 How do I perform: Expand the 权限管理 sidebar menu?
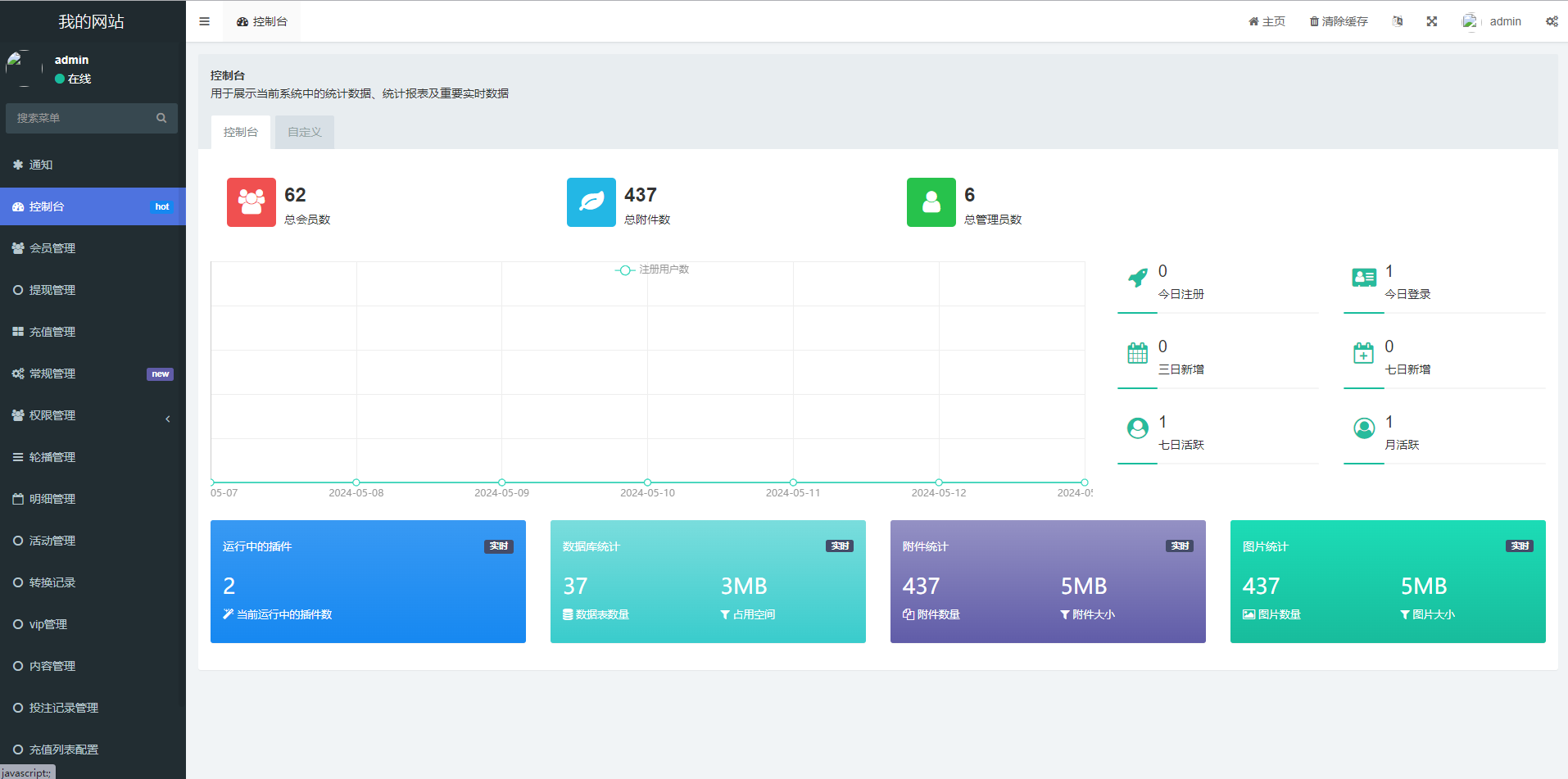[92, 415]
